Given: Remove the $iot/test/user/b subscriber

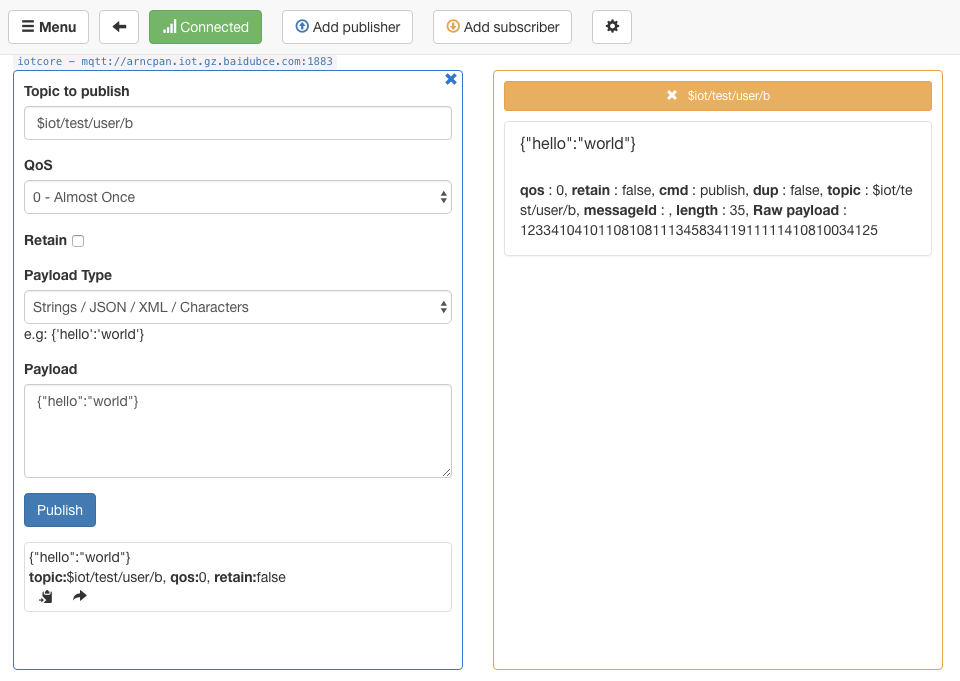Looking at the screenshot, I should [x=672, y=96].
